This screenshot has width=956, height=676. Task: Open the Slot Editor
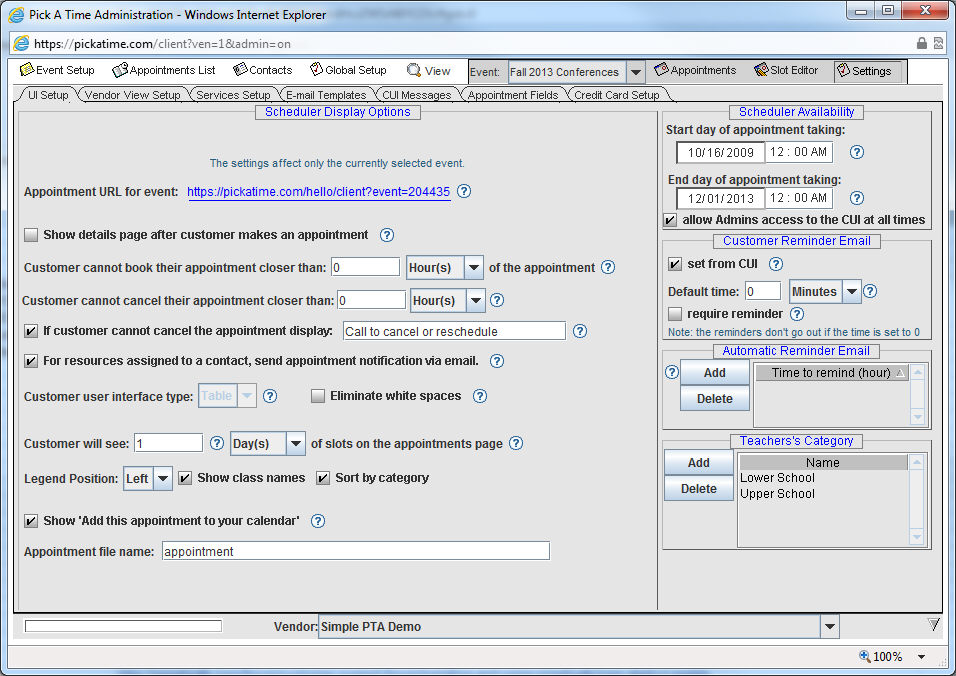coord(786,70)
